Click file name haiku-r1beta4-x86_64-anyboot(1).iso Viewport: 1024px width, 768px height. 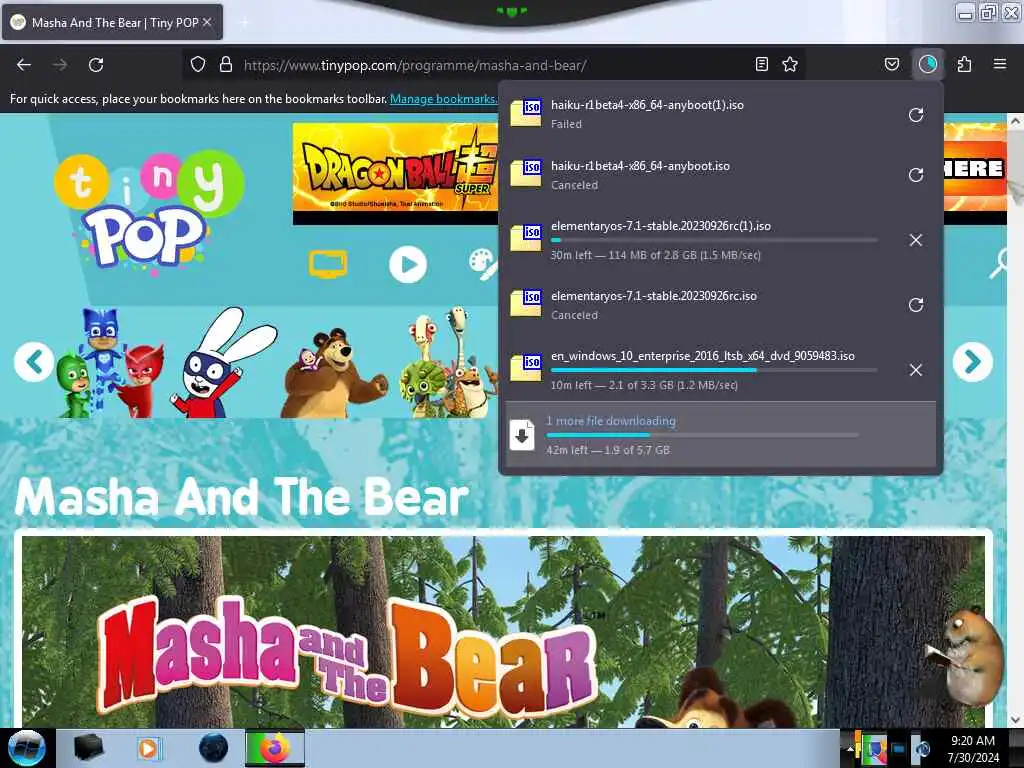coord(647,104)
